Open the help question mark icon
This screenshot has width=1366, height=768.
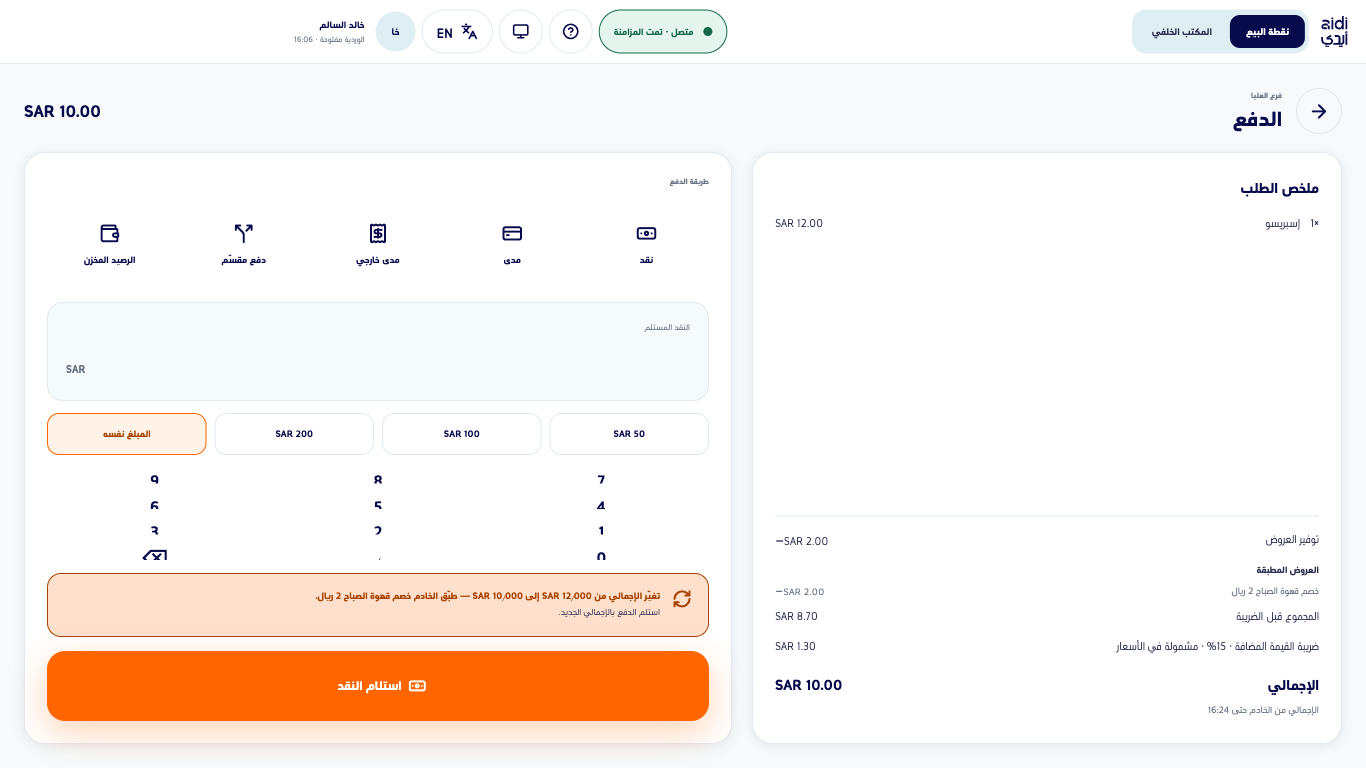pyautogui.click(x=571, y=32)
